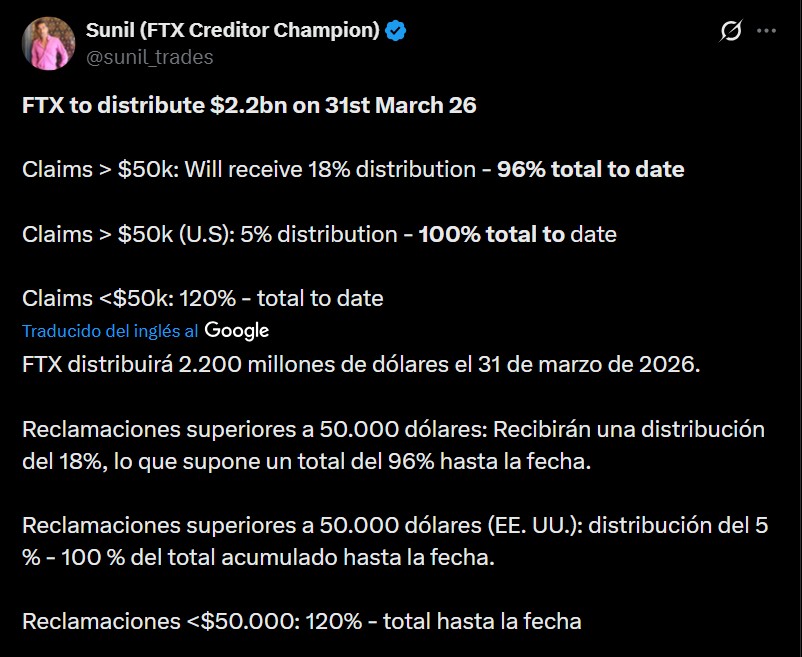802x657 pixels.
Task: Click the 'del 18%, lo que supone' text line
Action: [150, 461]
